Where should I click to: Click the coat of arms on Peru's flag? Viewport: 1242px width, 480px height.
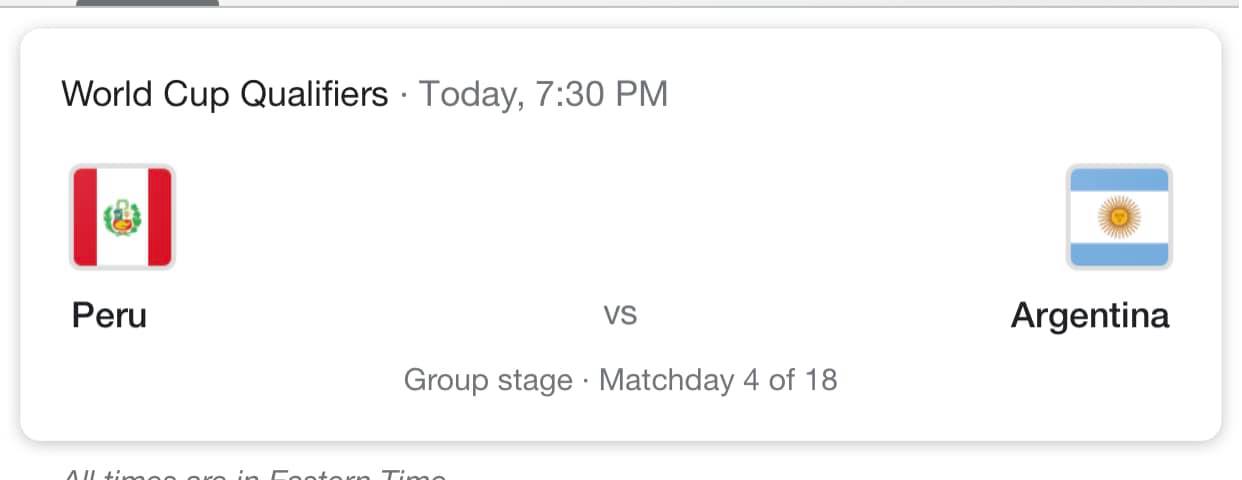(x=122, y=217)
